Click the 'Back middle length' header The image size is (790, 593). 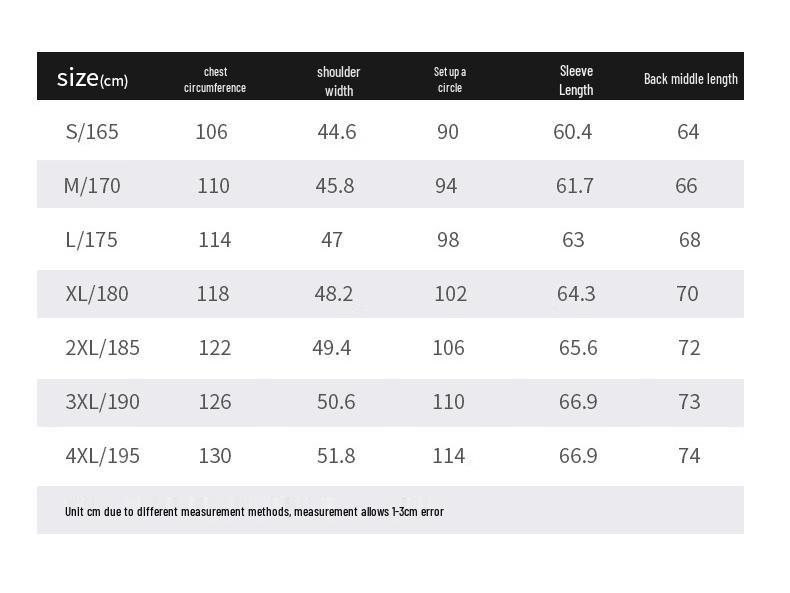click(691, 79)
